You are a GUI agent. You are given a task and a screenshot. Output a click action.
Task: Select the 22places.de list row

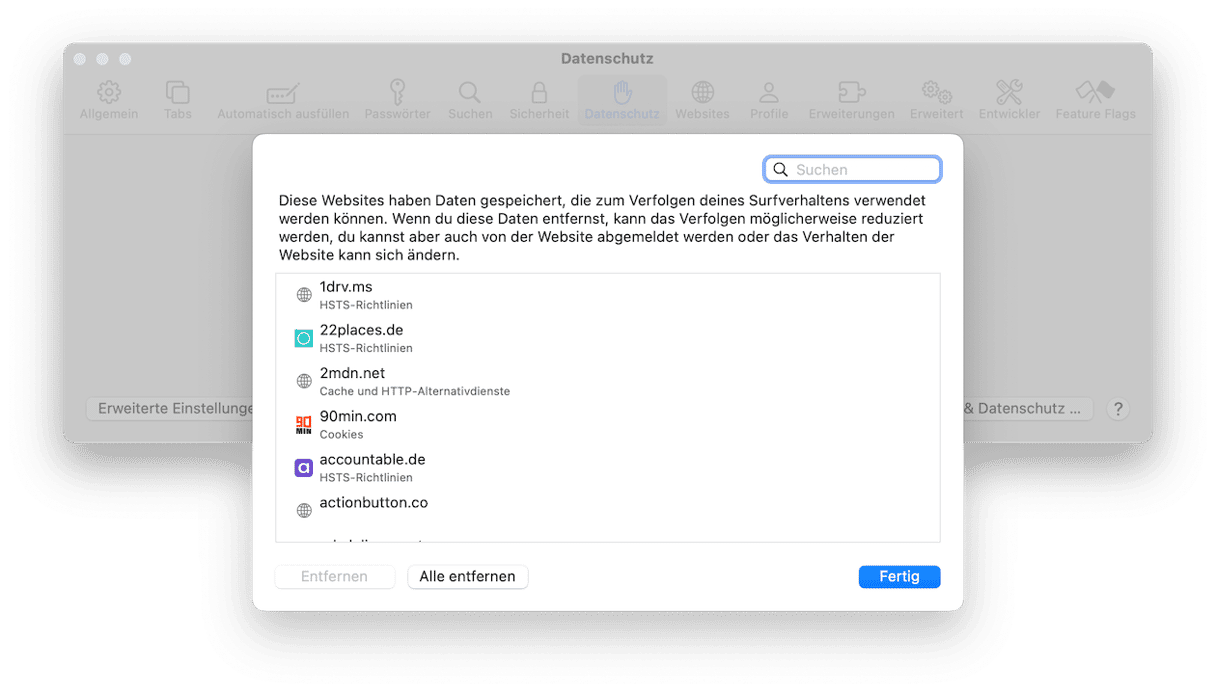coord(608,338)
